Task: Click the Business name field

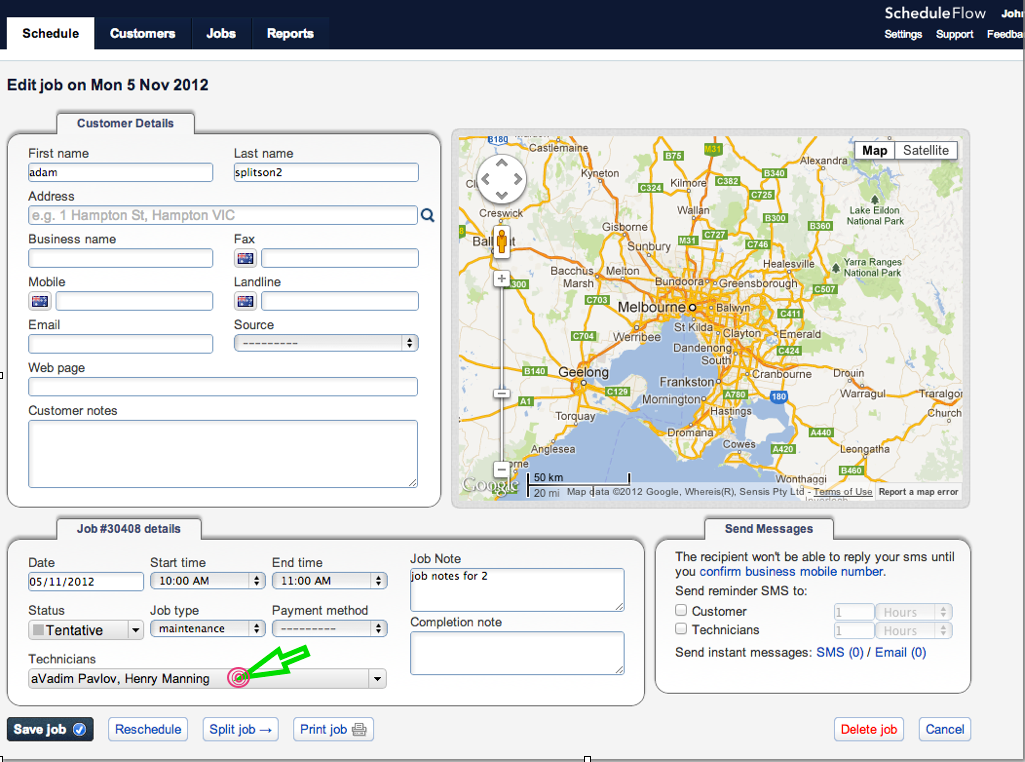Action: pos(120,258)
